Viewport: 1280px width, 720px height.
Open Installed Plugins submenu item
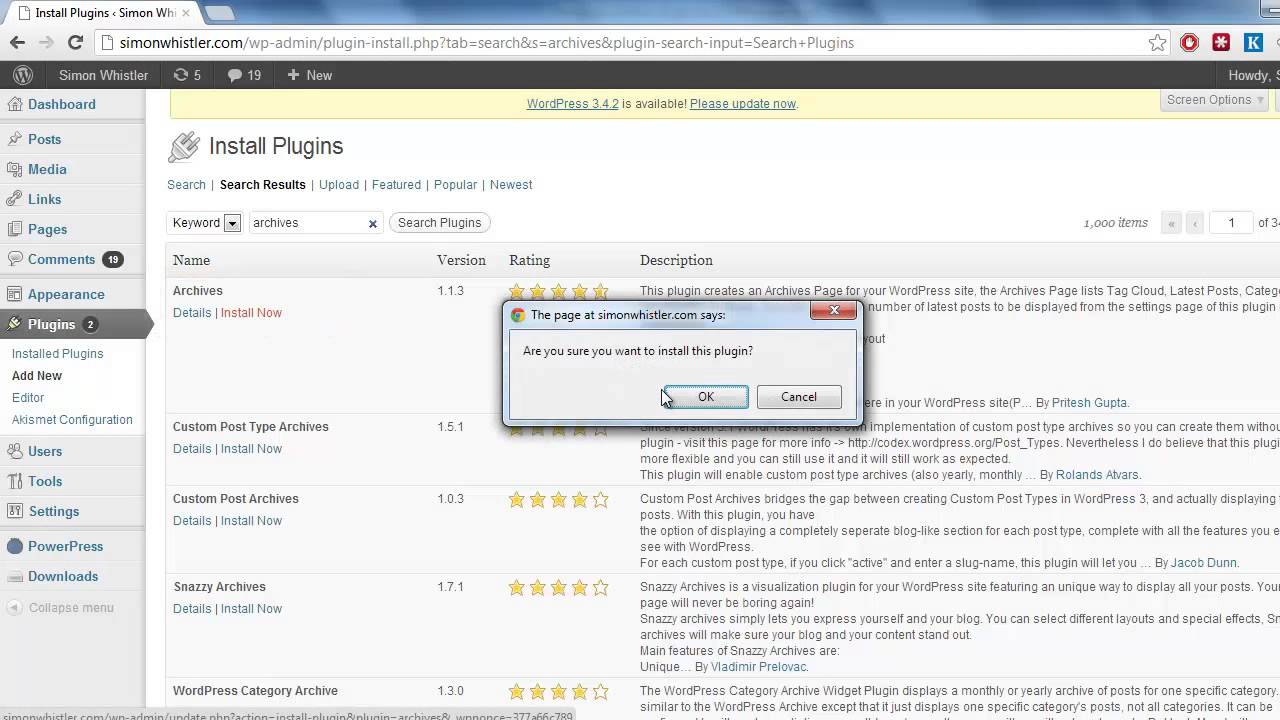coord(57,353)
